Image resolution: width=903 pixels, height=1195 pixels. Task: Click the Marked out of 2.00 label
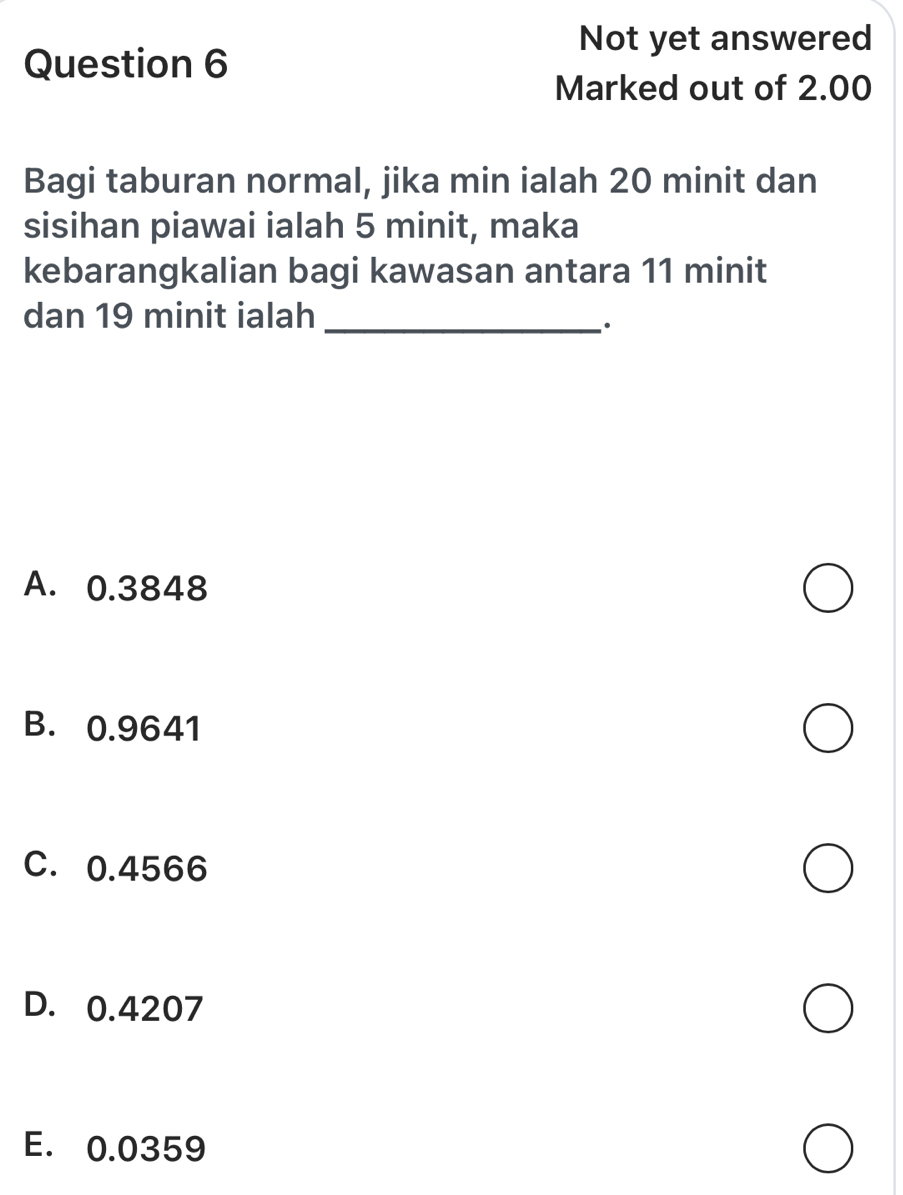tap(714, 89)
